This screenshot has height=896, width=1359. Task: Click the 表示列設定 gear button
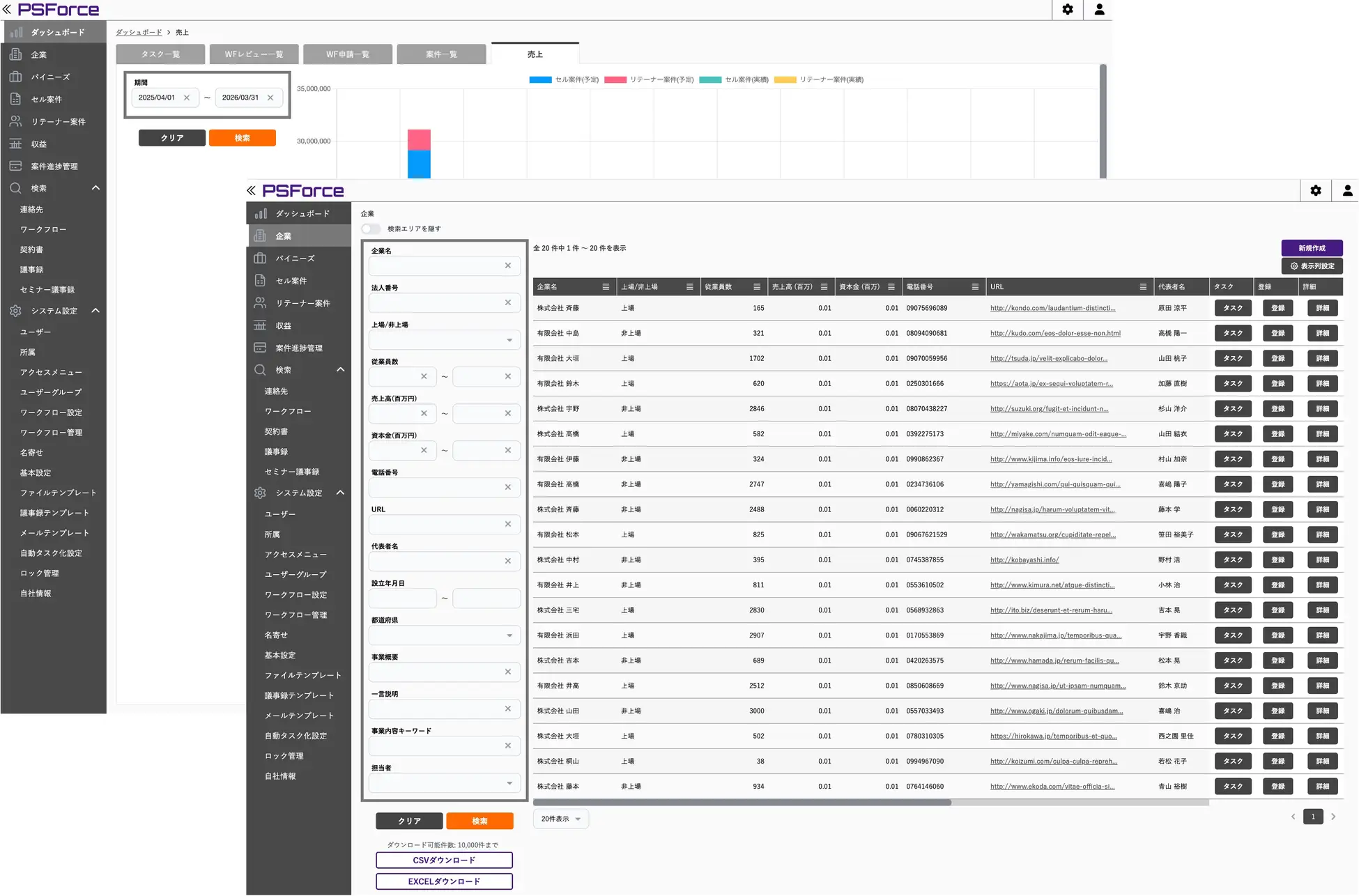point(1312,266)
